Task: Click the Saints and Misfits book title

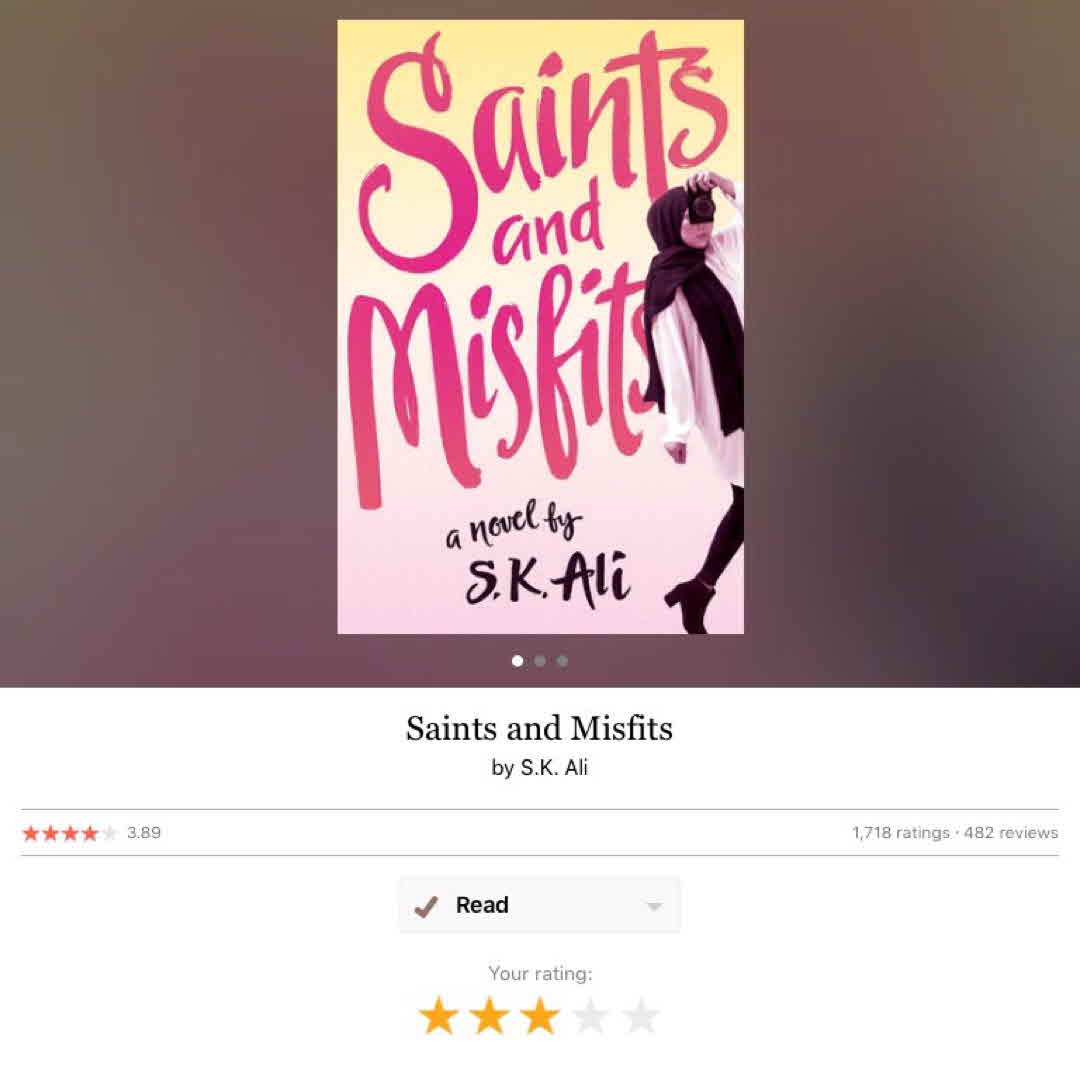Action: pos(539,728)
